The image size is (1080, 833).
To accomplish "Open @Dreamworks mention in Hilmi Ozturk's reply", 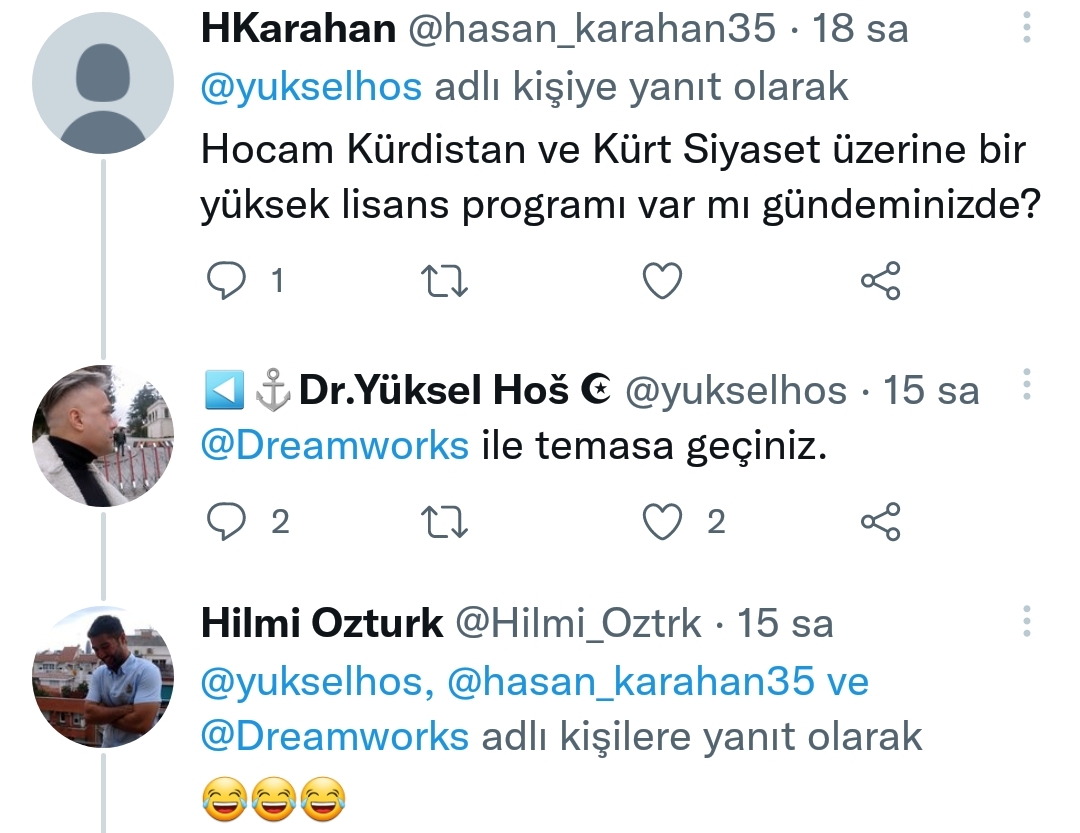I will click(335, 737).
